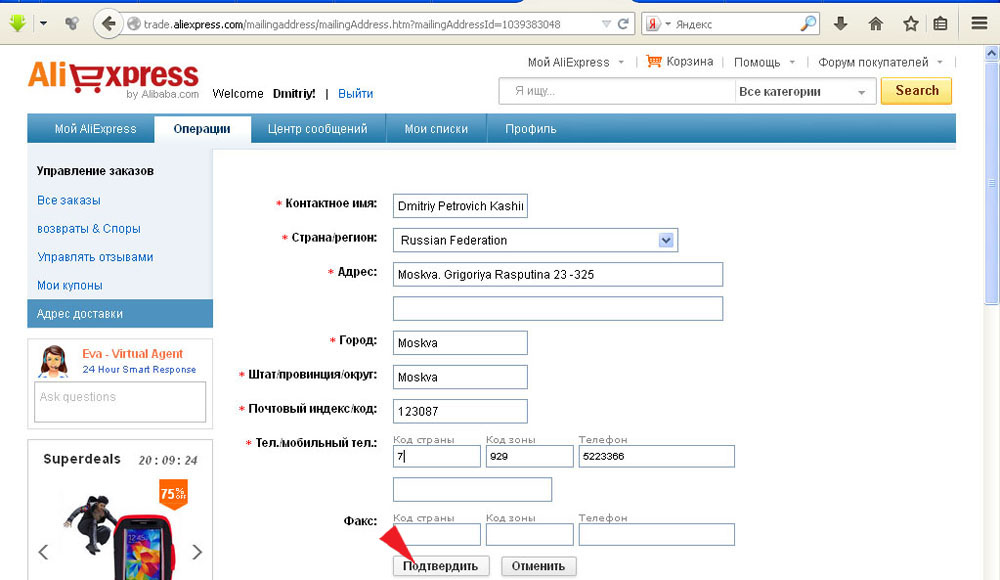This screenshot has width=1000, height=580.
Task: Click the empty mobile phone field below
Action: click(x=473, y=489)
